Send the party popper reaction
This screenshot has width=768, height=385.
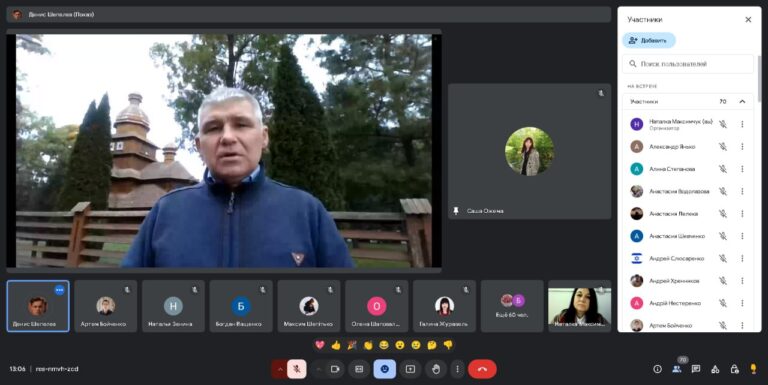(352, 345)
